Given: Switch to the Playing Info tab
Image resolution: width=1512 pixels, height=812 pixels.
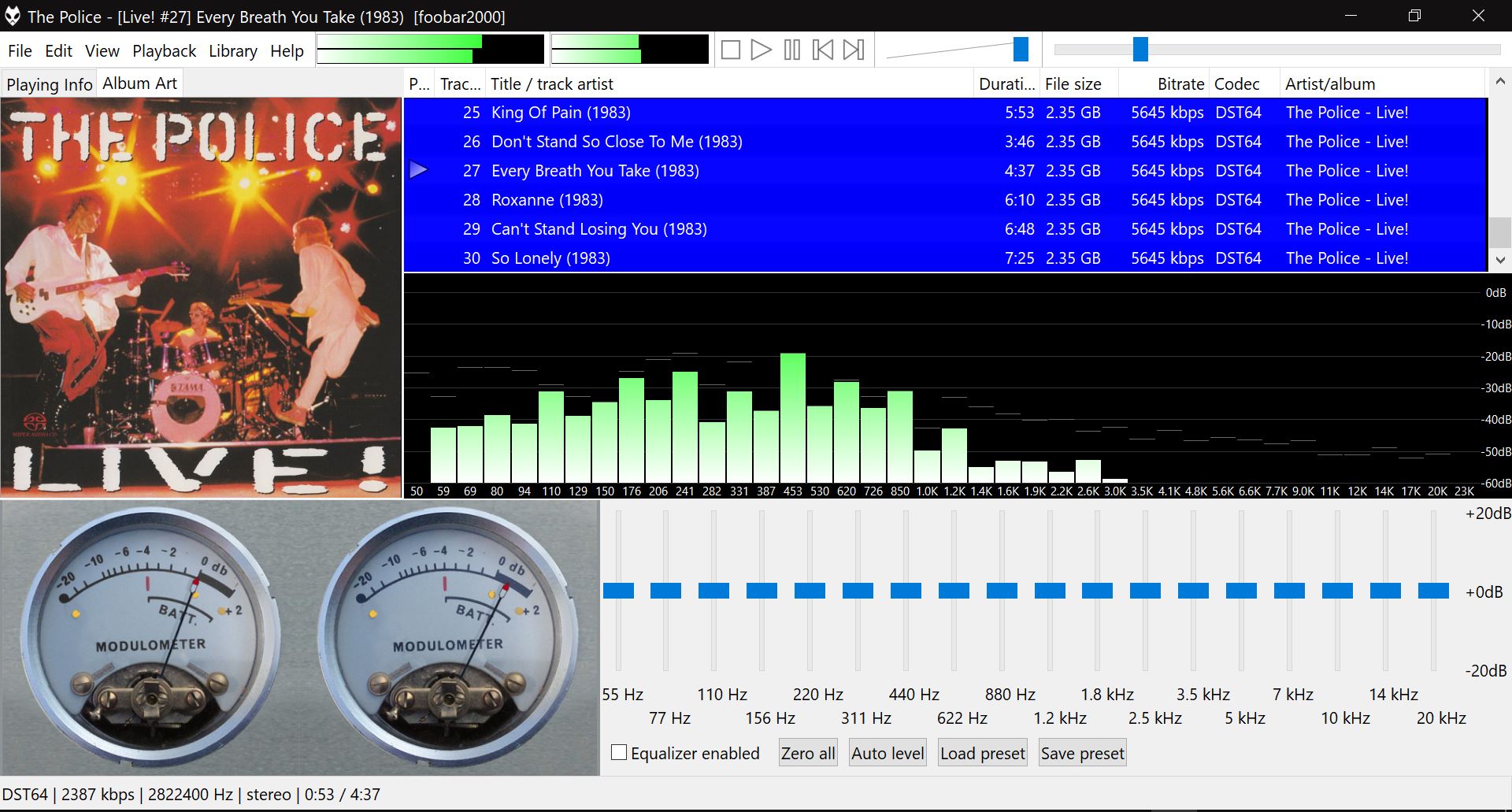Looking at the screenshot, I should (x=49, y=84).
